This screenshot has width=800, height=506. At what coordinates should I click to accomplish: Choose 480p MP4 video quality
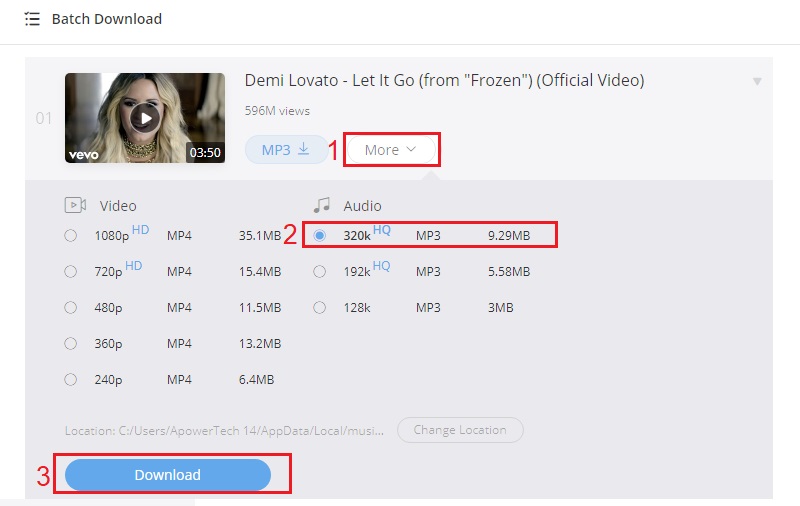(x=70, y=308)
